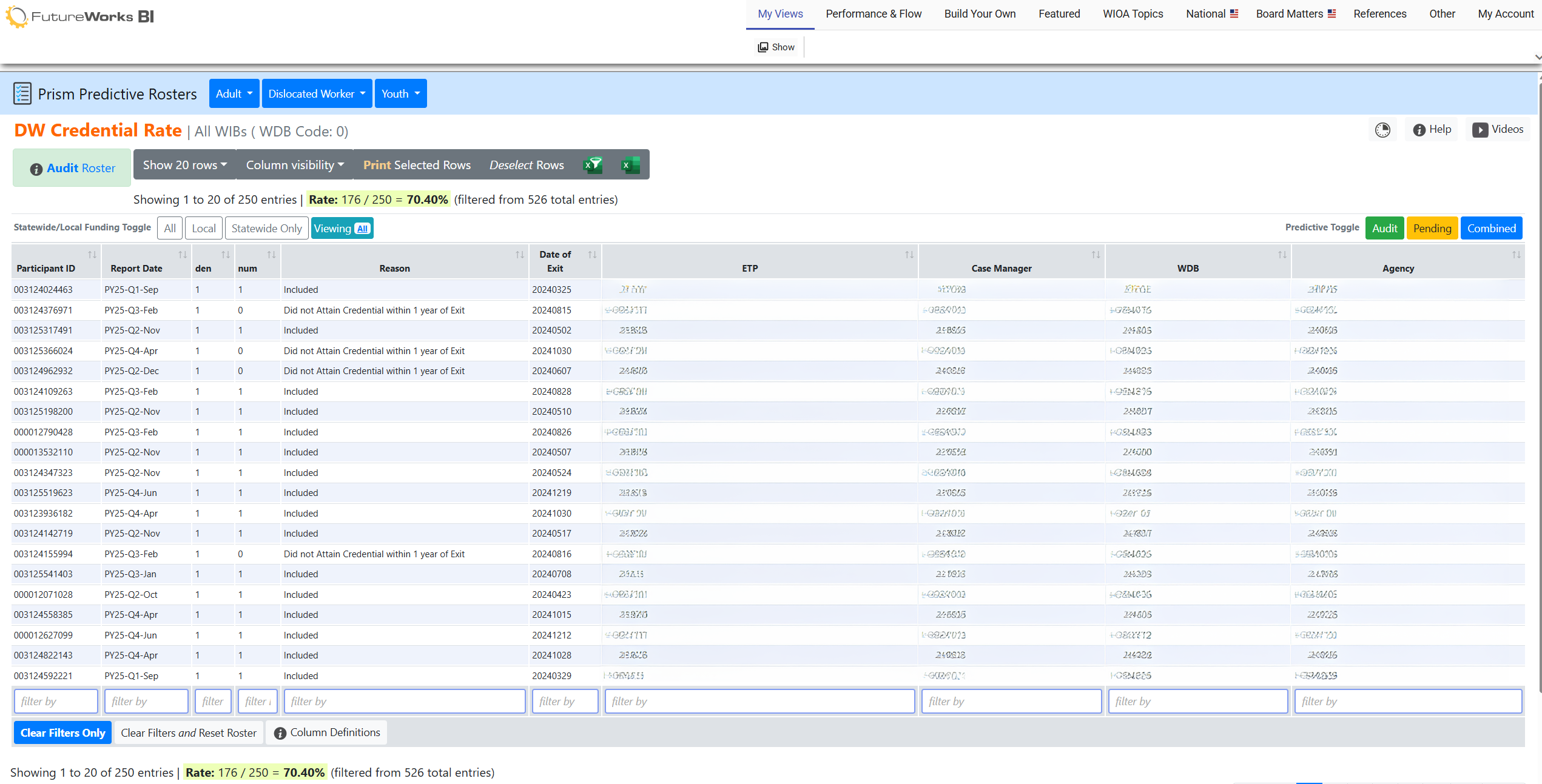
Task: Focus the Agency filter field
Action: click(x=1408, y=702)
